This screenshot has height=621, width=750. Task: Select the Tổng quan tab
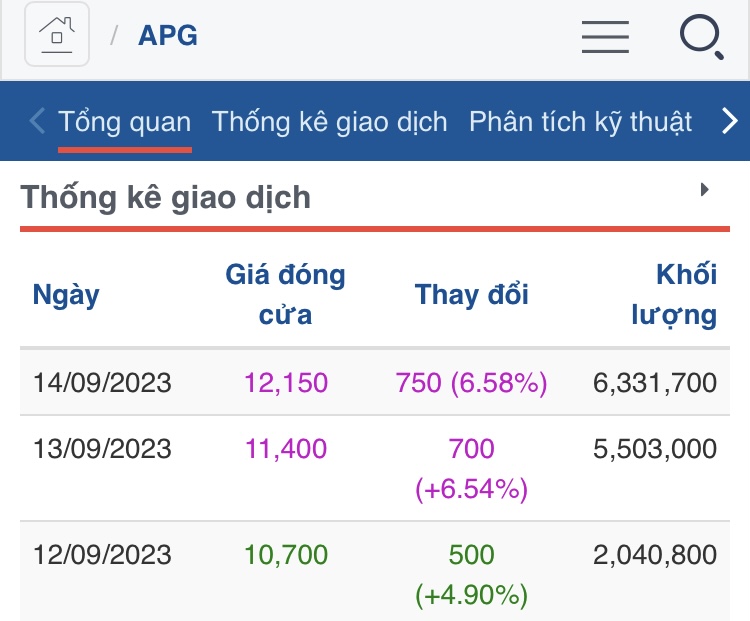[x=125, y=122]
